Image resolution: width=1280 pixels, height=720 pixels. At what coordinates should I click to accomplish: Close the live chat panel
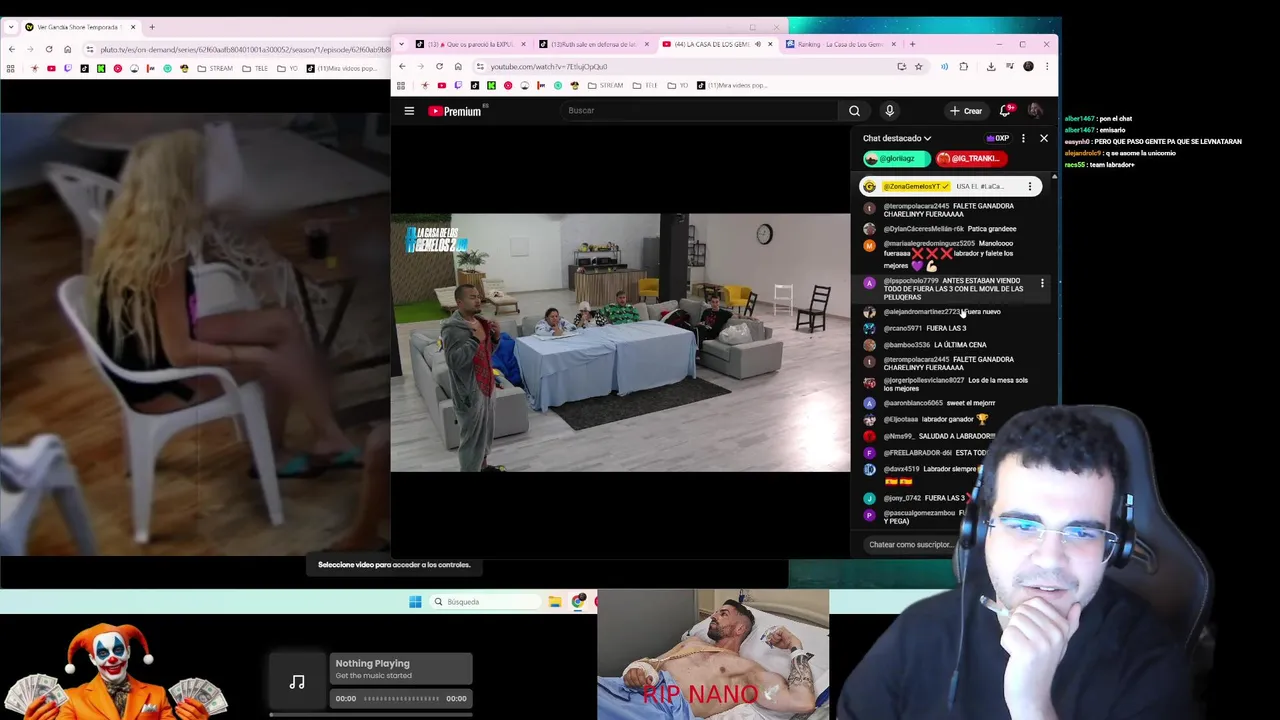pos(1044,139)
